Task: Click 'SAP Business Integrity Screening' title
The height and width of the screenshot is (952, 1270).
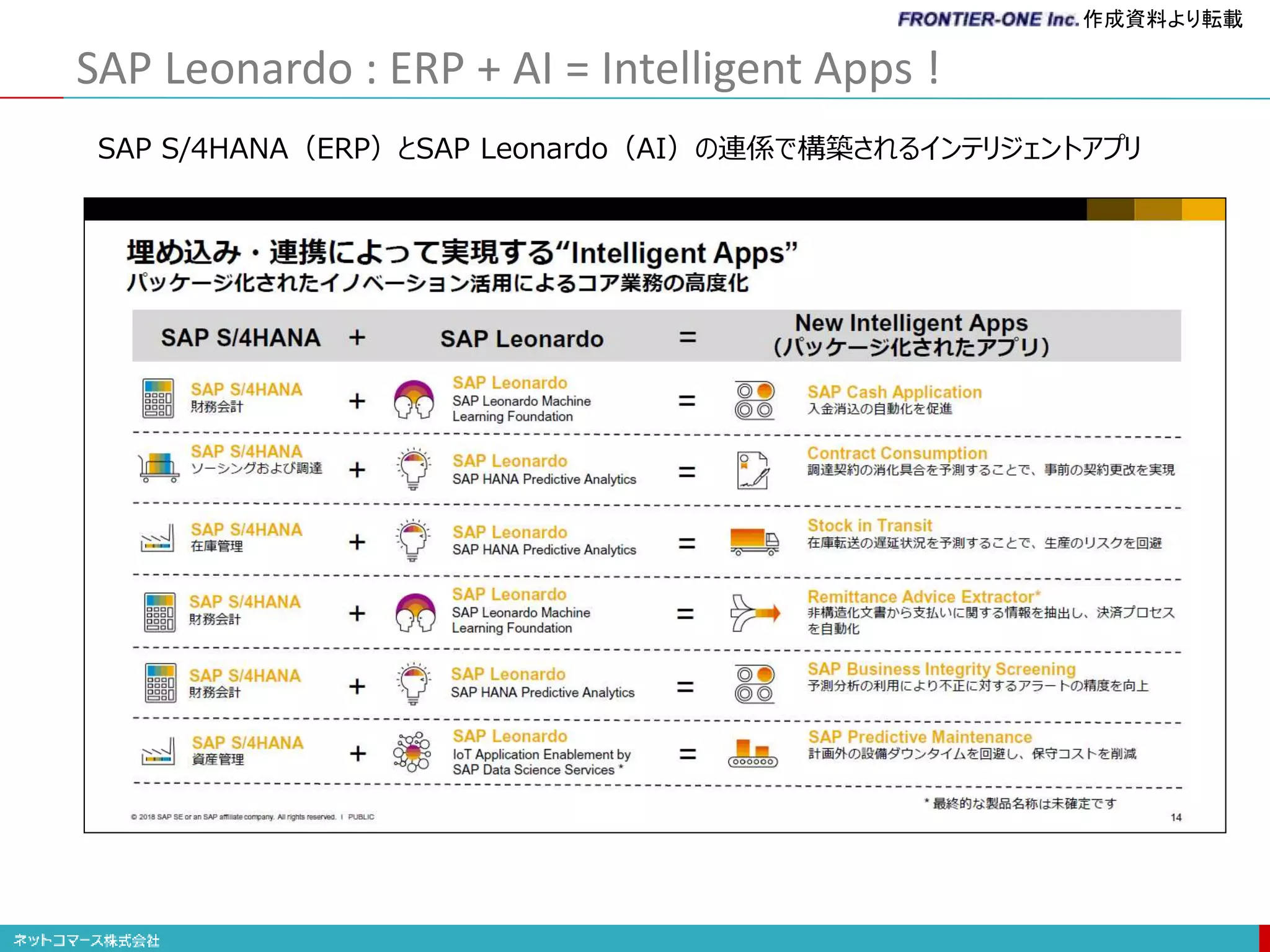Action: pos(941,669)
